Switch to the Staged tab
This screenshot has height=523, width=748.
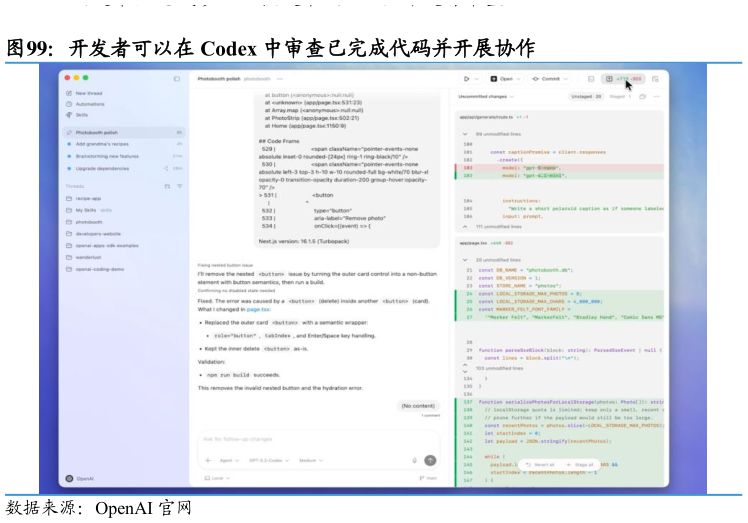click(620, 96)
